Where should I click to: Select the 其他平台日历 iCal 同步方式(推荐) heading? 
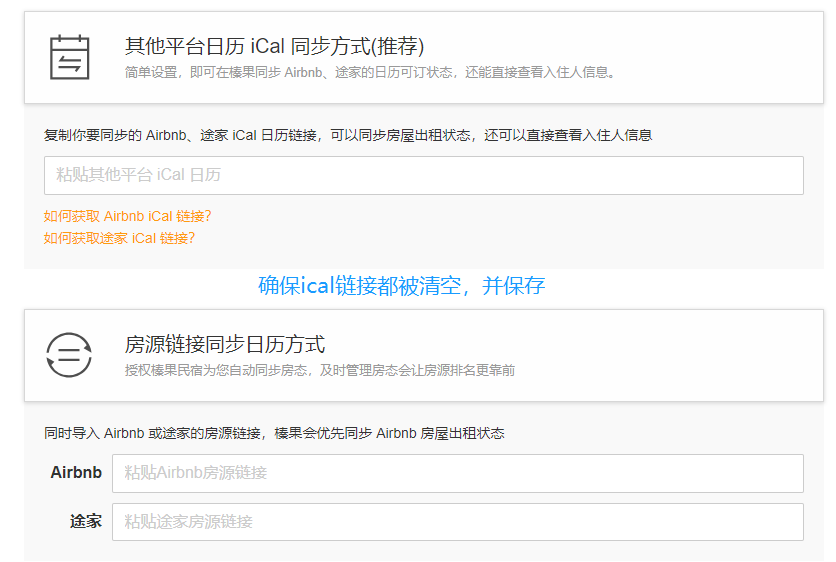coord(275,46)
